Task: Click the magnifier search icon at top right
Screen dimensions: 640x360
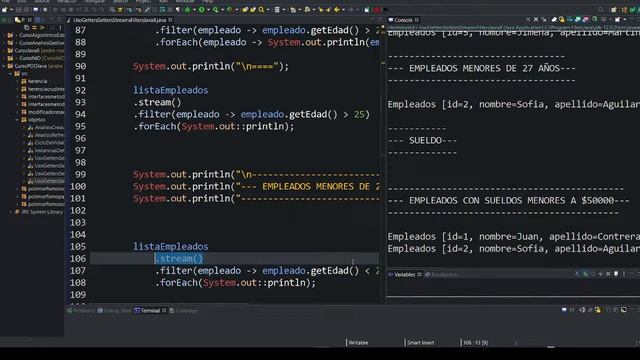Action: (x=600, y=10)
